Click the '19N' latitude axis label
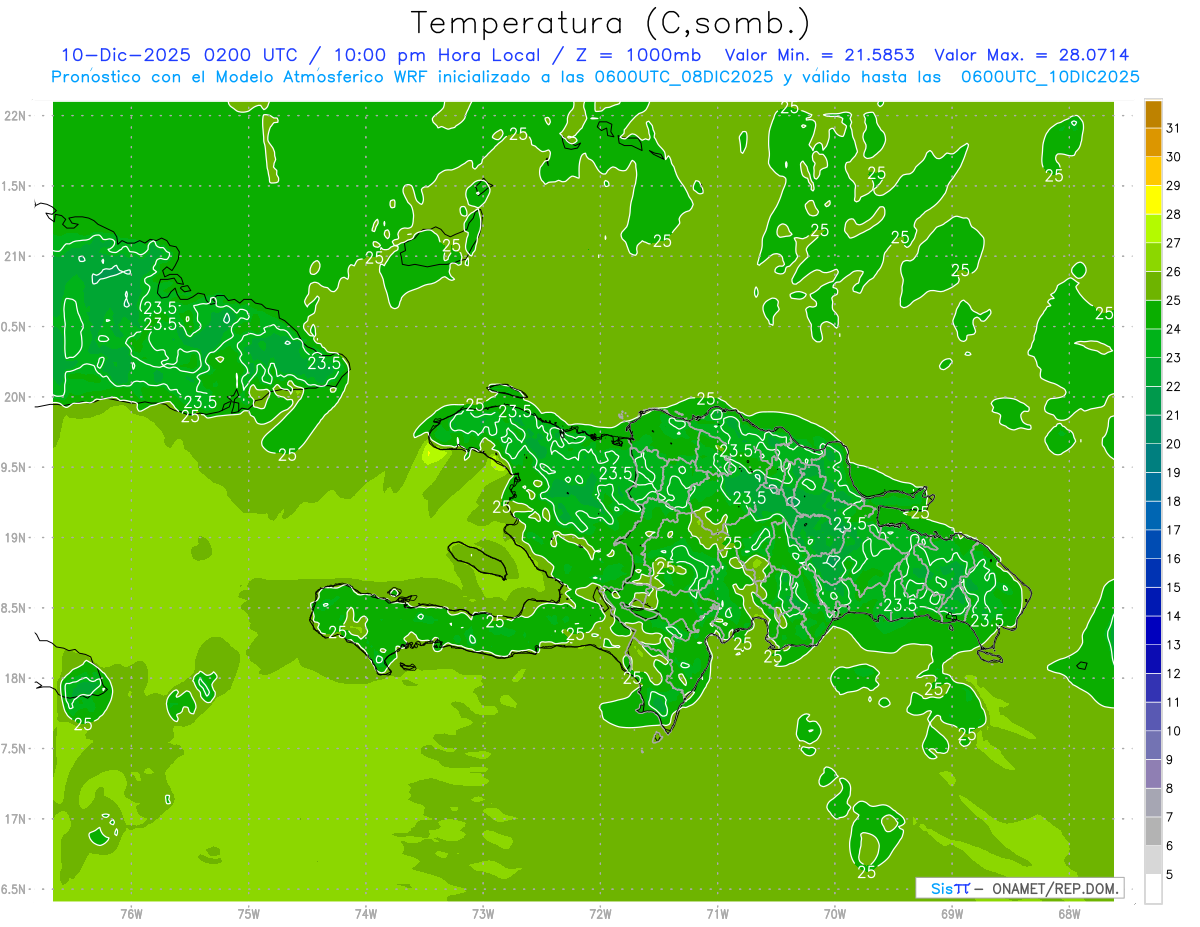This screenshot has width=1200, height=927. click(x=17, y=537)
